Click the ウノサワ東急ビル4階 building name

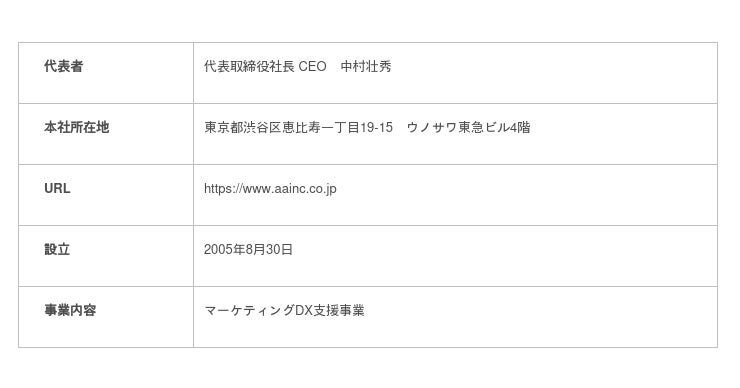(468, 127)
